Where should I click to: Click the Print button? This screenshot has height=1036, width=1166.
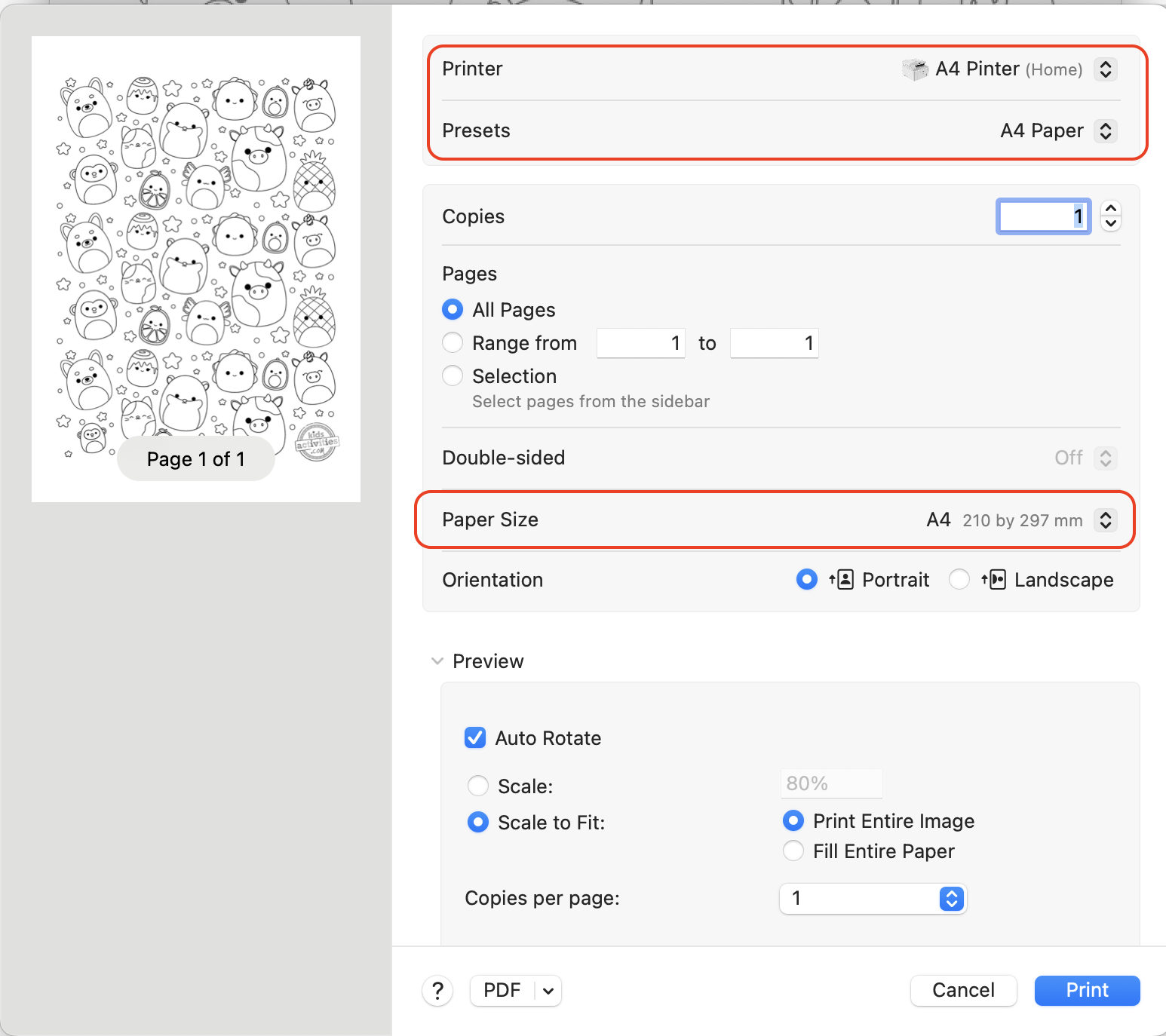1087,991
